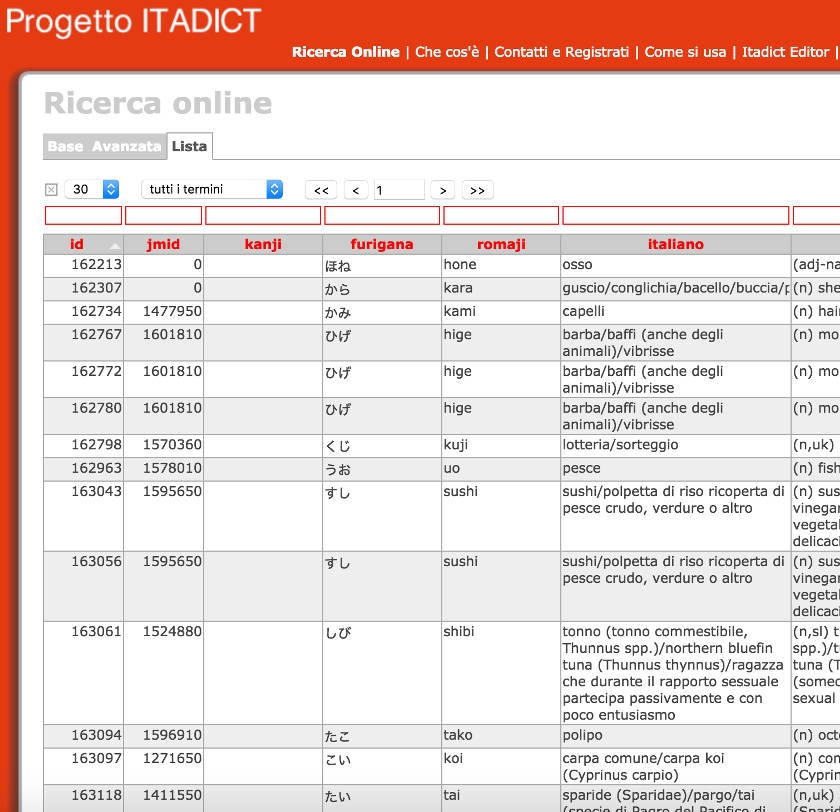Jump to last page with >> button
Image resolution: width=840 pixels, height=812 pixels.
point(477,190)
